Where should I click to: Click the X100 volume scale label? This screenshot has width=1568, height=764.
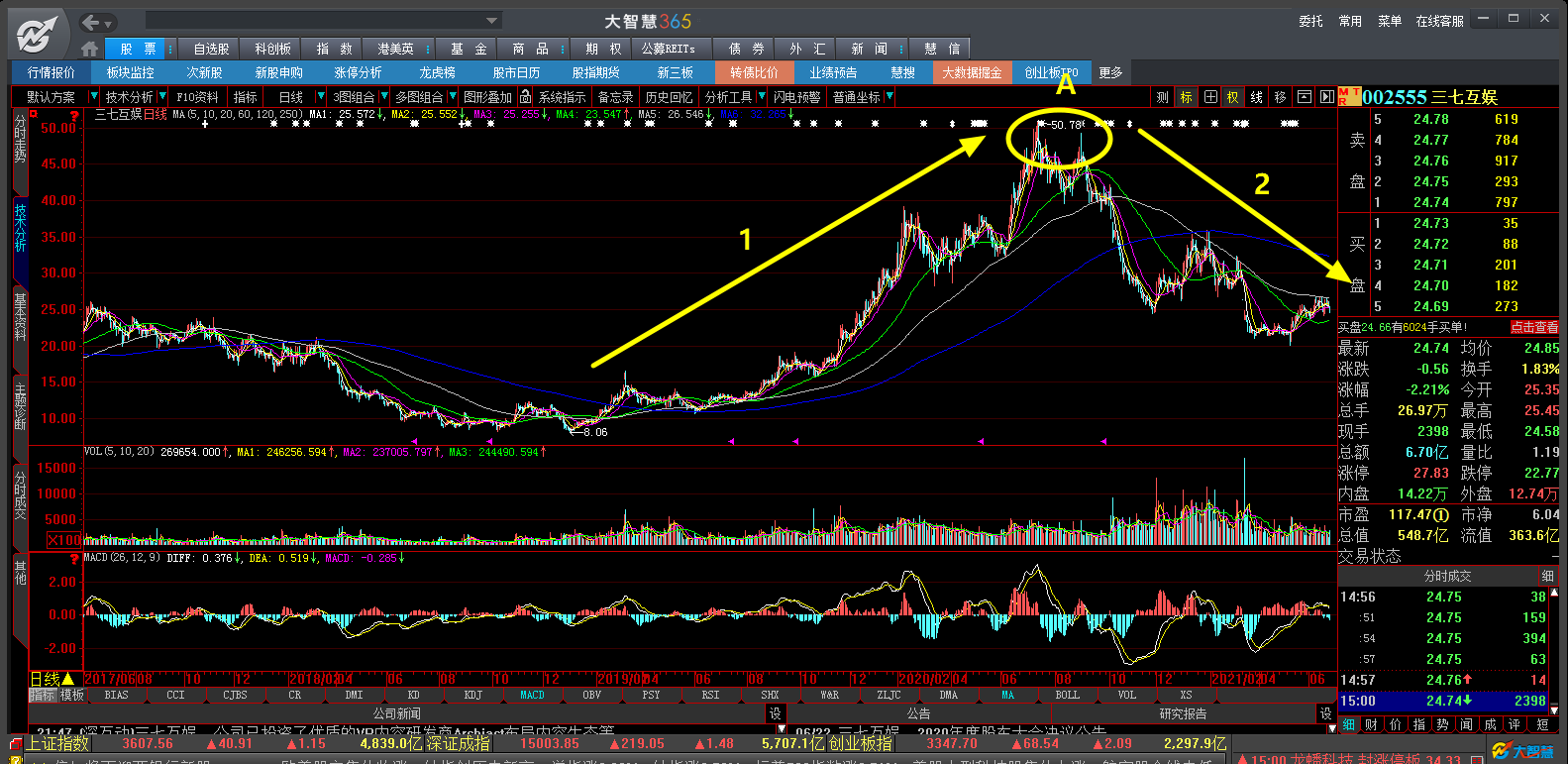pyautogui.click(x=64, y=540)
